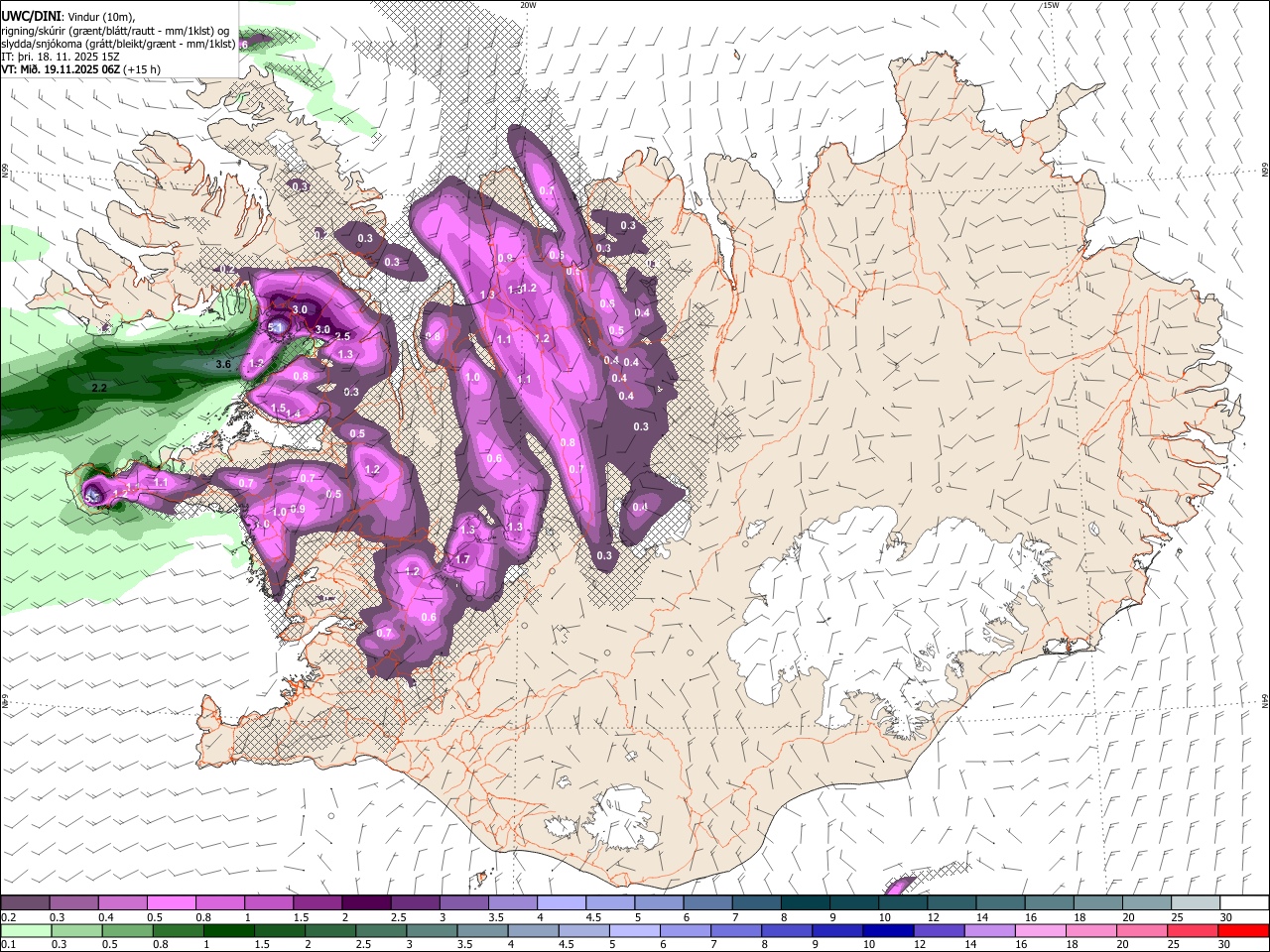
Task: Click the "3.6" rain value label on the map
Action: [223, 365]
